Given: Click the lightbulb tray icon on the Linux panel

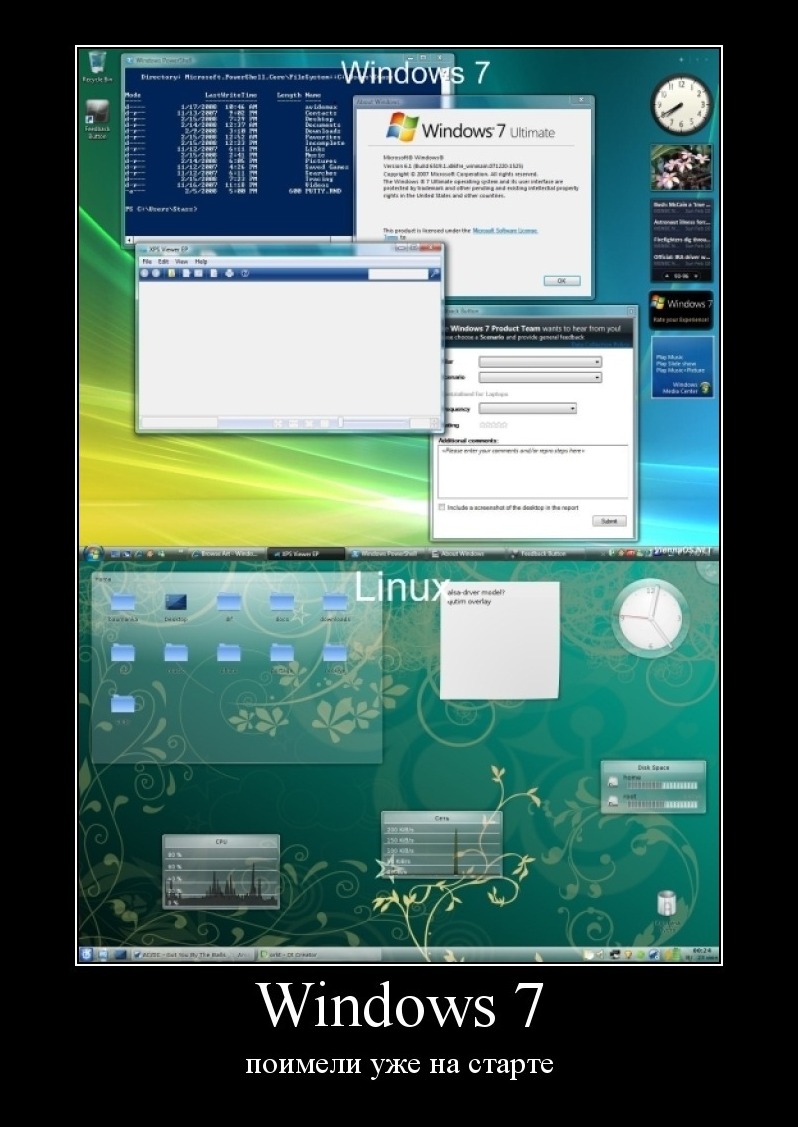Looking at the screenshot, I should 628,954.
